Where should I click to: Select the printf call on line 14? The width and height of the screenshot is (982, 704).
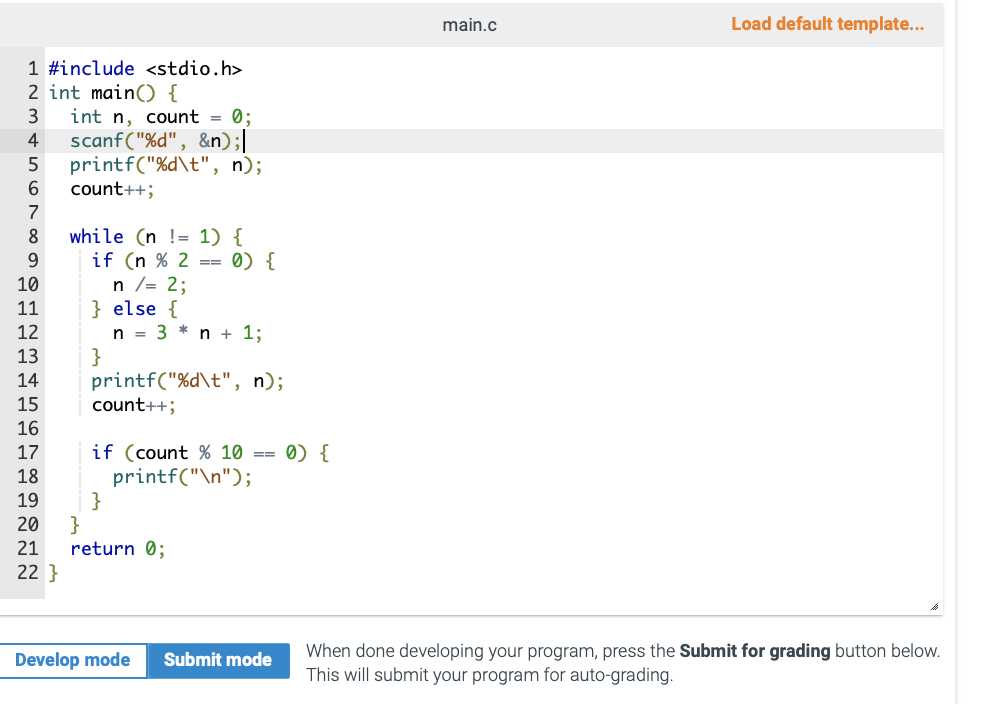(x=186, y=380)
